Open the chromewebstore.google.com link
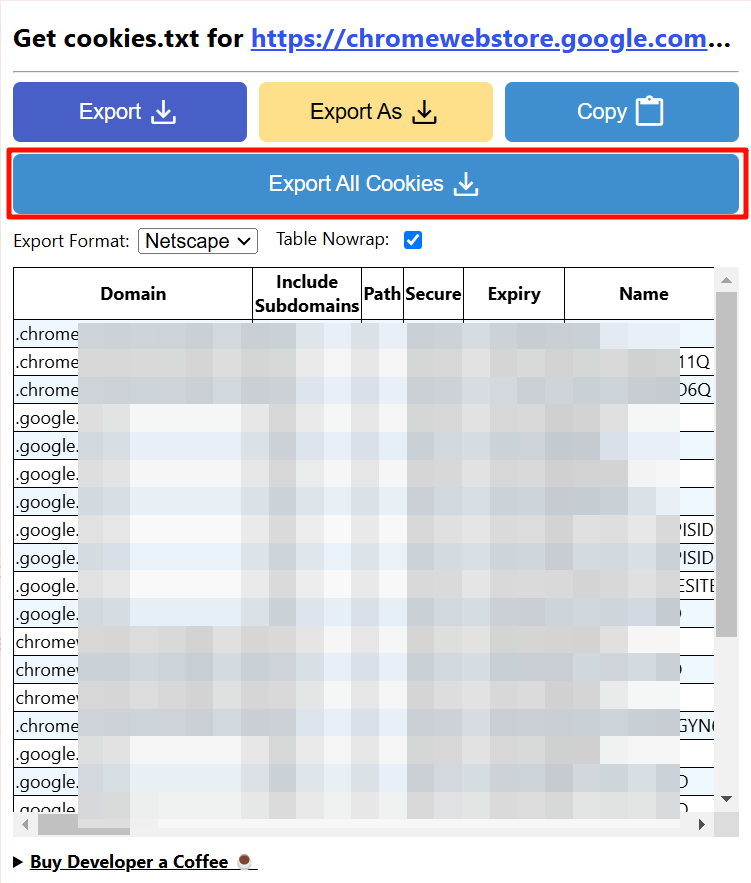751x883 pixels. click(479, 39)
